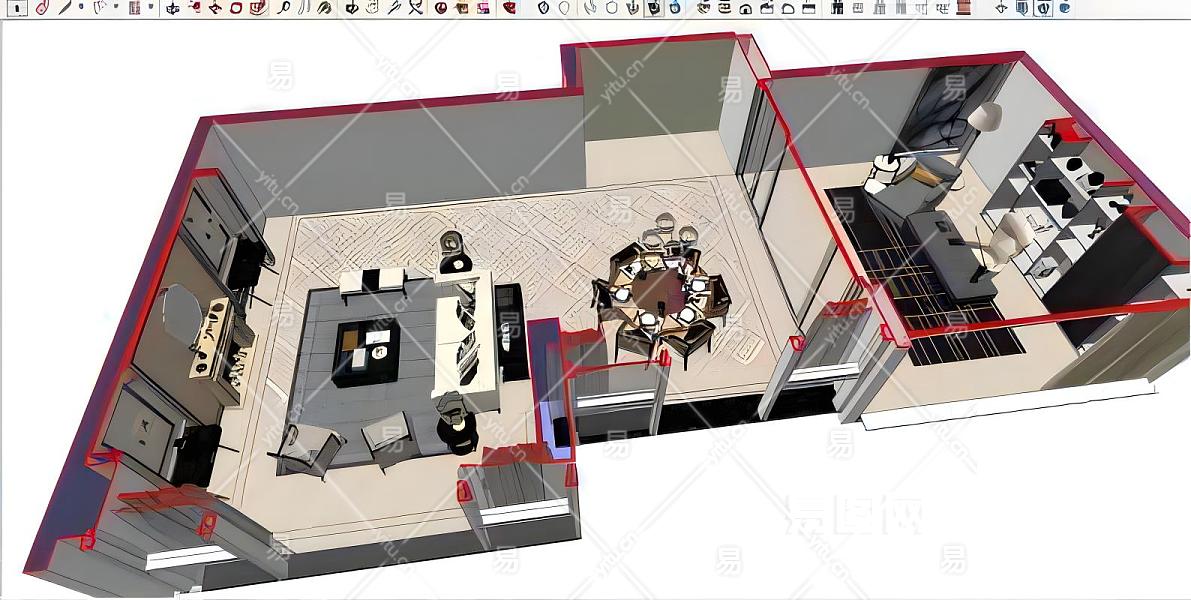Choose the Text label tool
The width and height of the screenshot is (1191, 600).
pyautogui.click(x=304, y=8)
